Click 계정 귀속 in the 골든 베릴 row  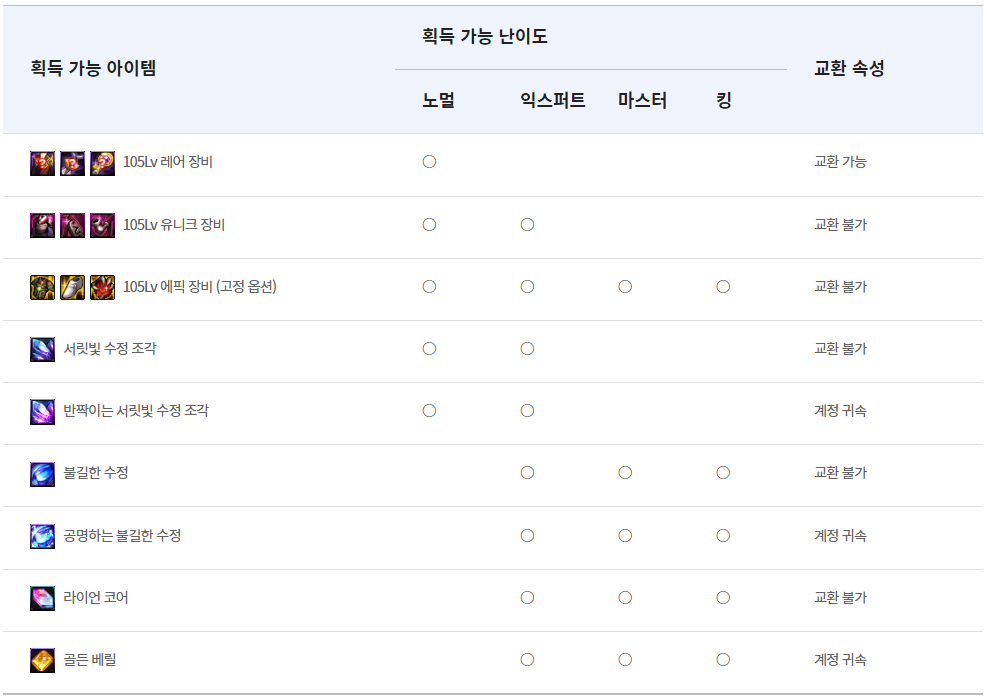tap(840, 659)
